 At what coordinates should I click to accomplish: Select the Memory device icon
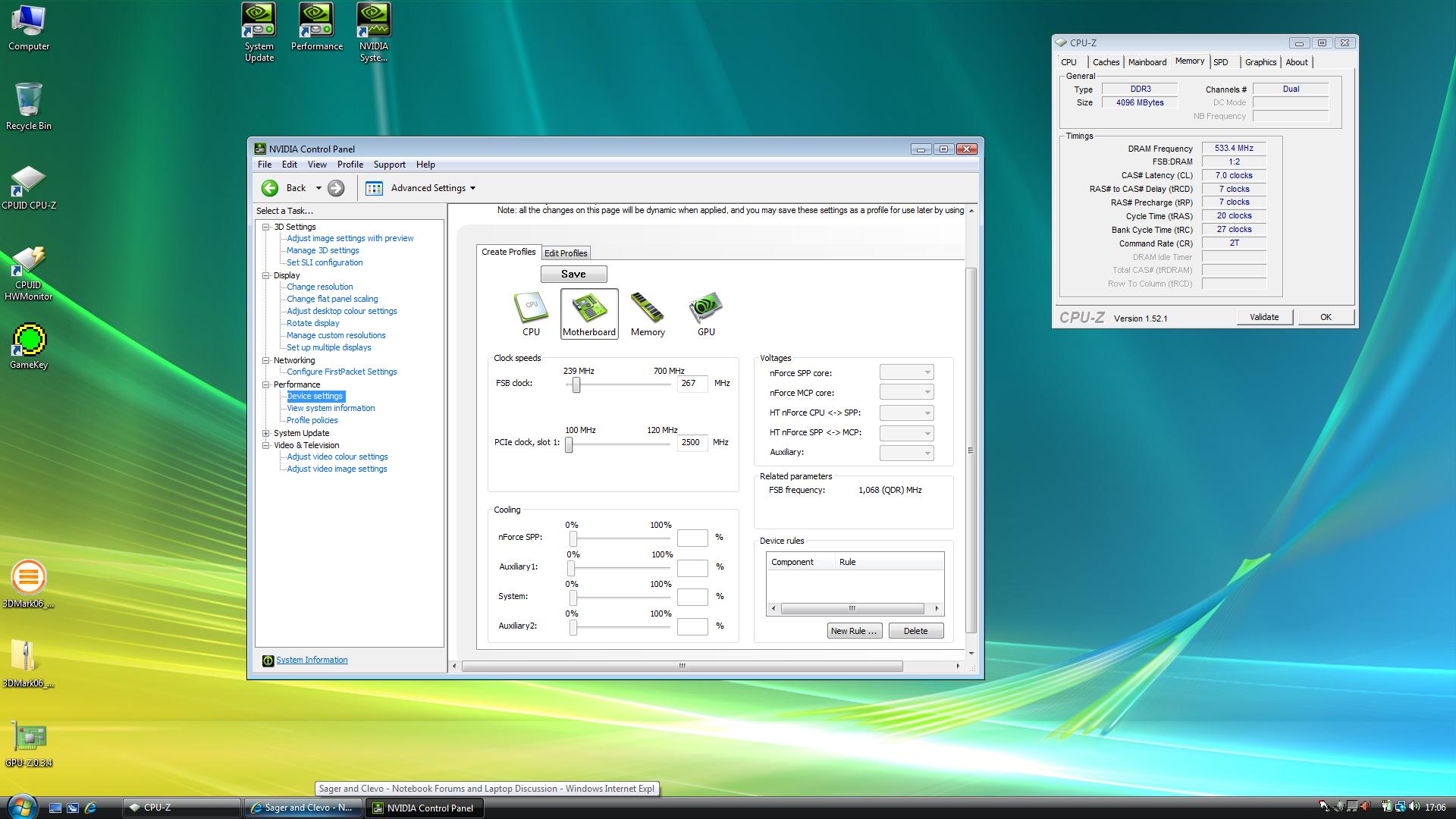648,313
